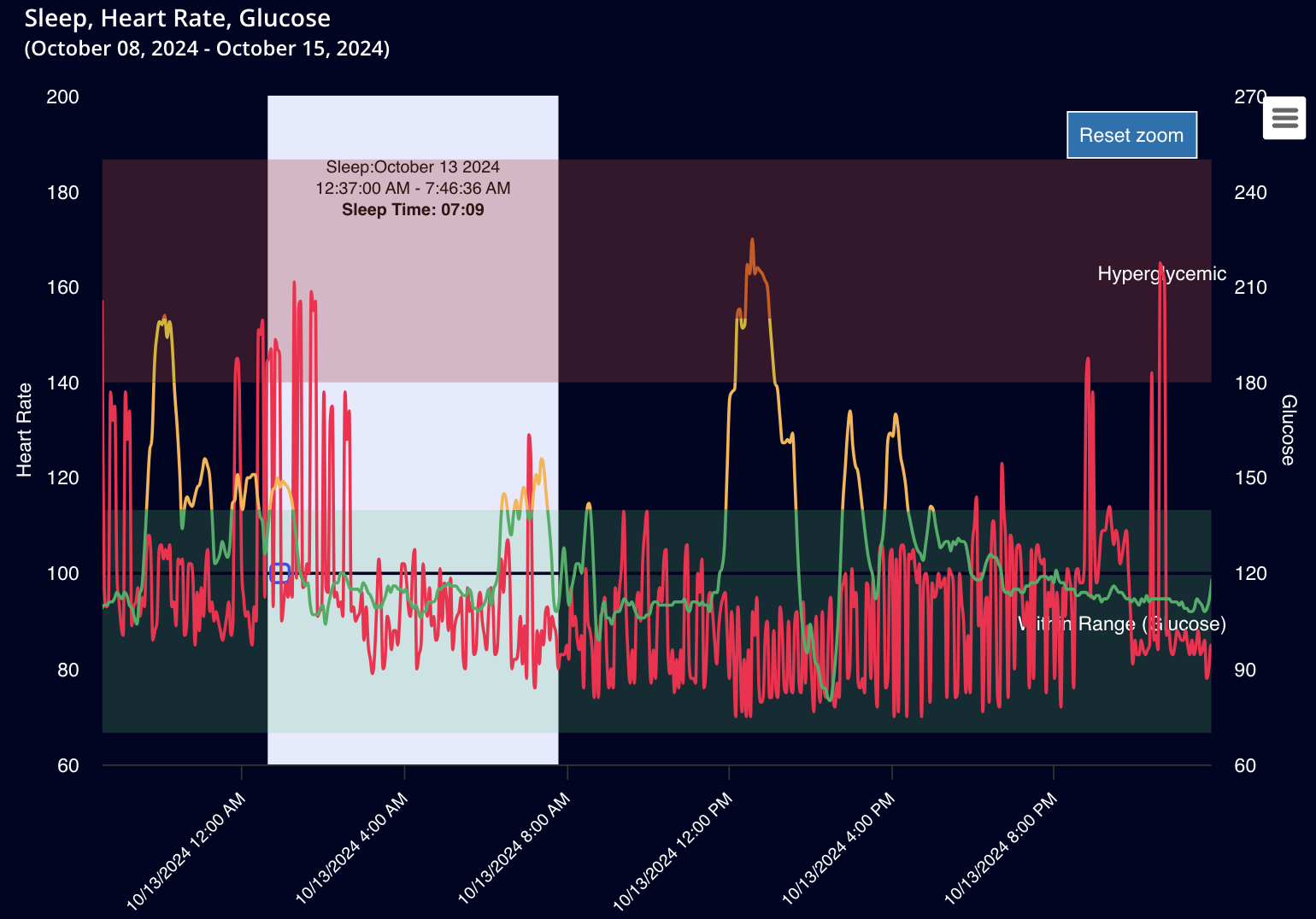Click the Glucose axis title on the right

pos(1288,430)
